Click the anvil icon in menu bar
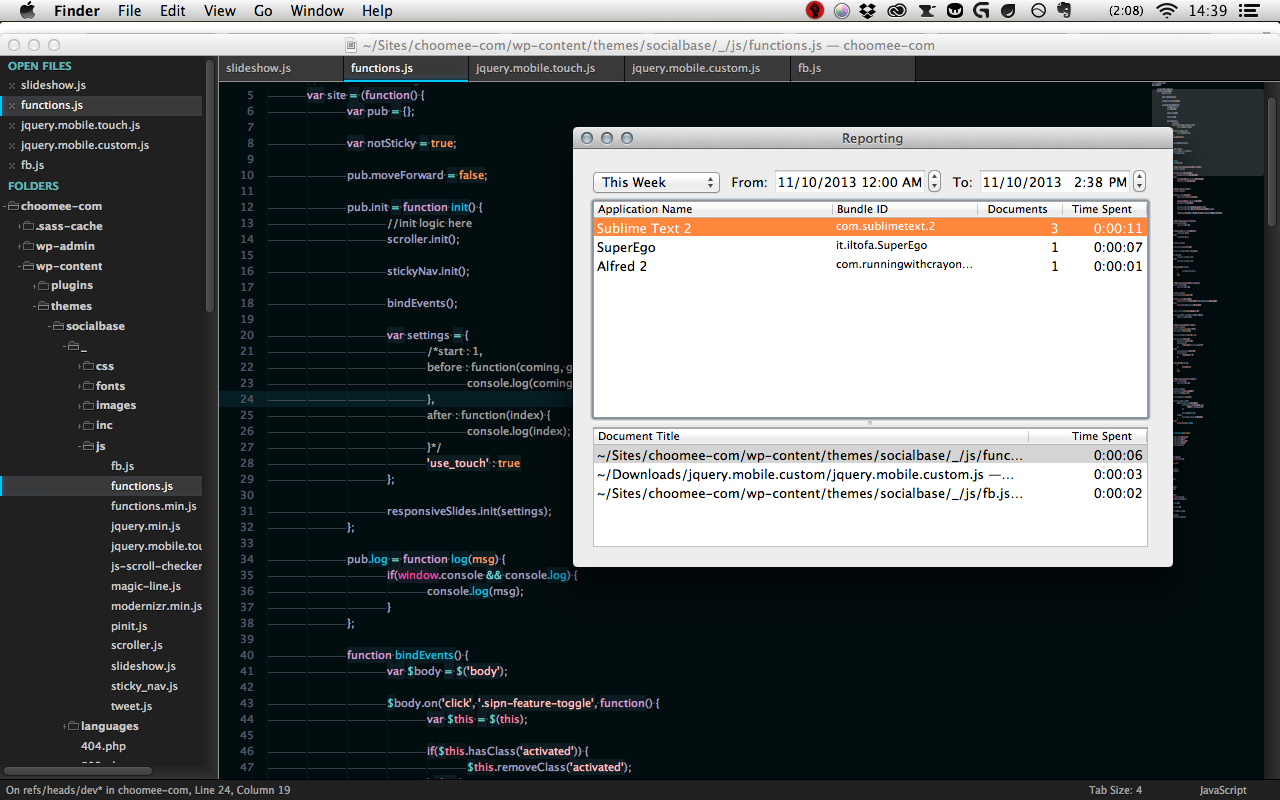This screenshot has height=800, width=1280. coord(926,11)
